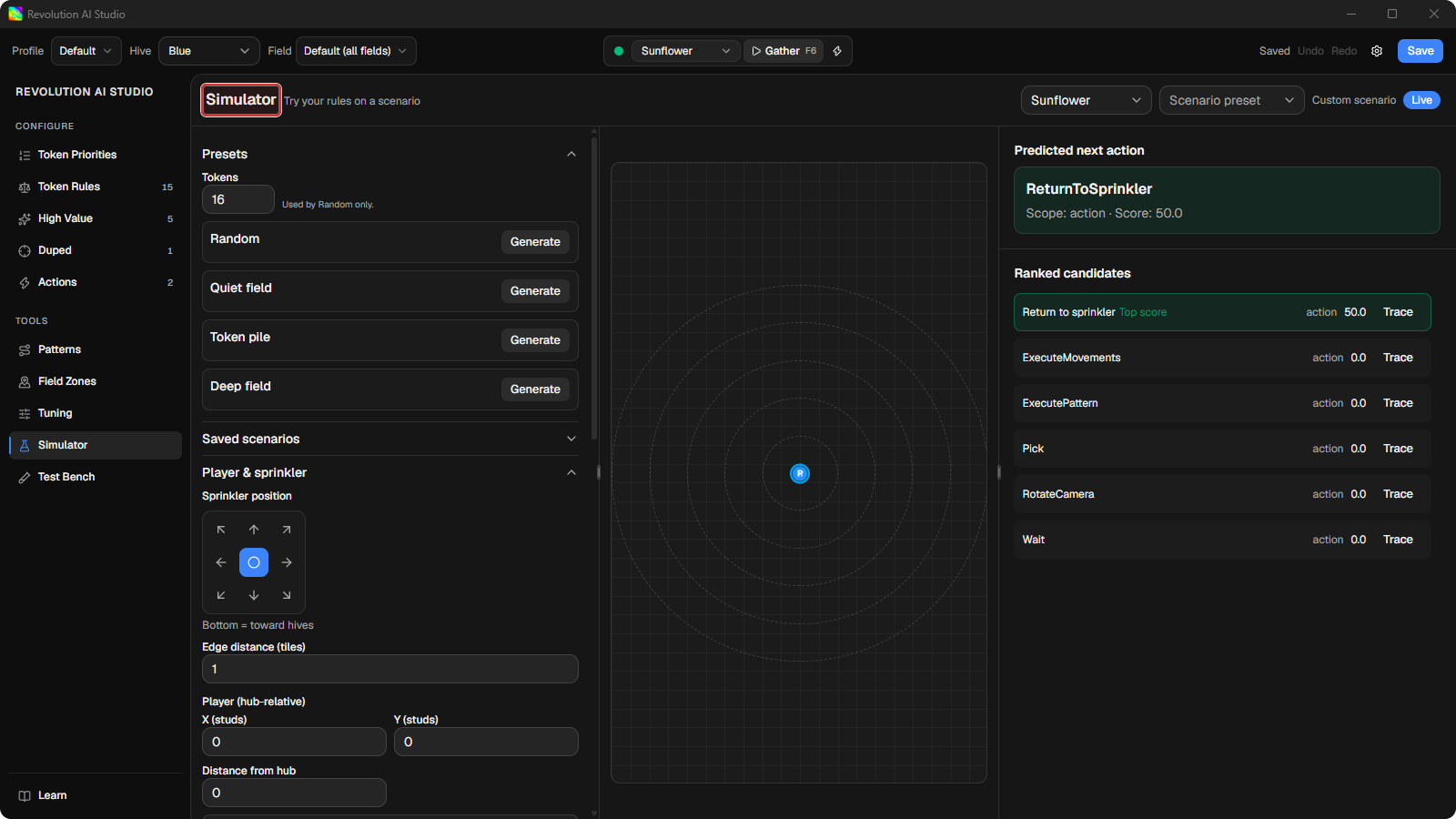Click the Token Rules scale icon
The height and width of the screenshot is (819, 1456).
pyautogui.click(x=25, y=187)
